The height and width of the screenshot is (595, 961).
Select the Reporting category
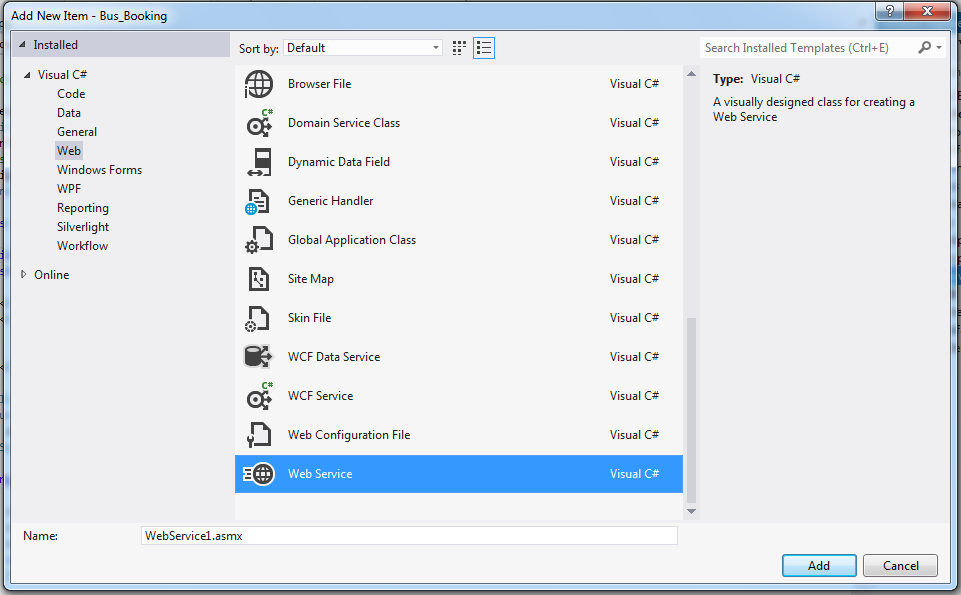coord(83,208)
